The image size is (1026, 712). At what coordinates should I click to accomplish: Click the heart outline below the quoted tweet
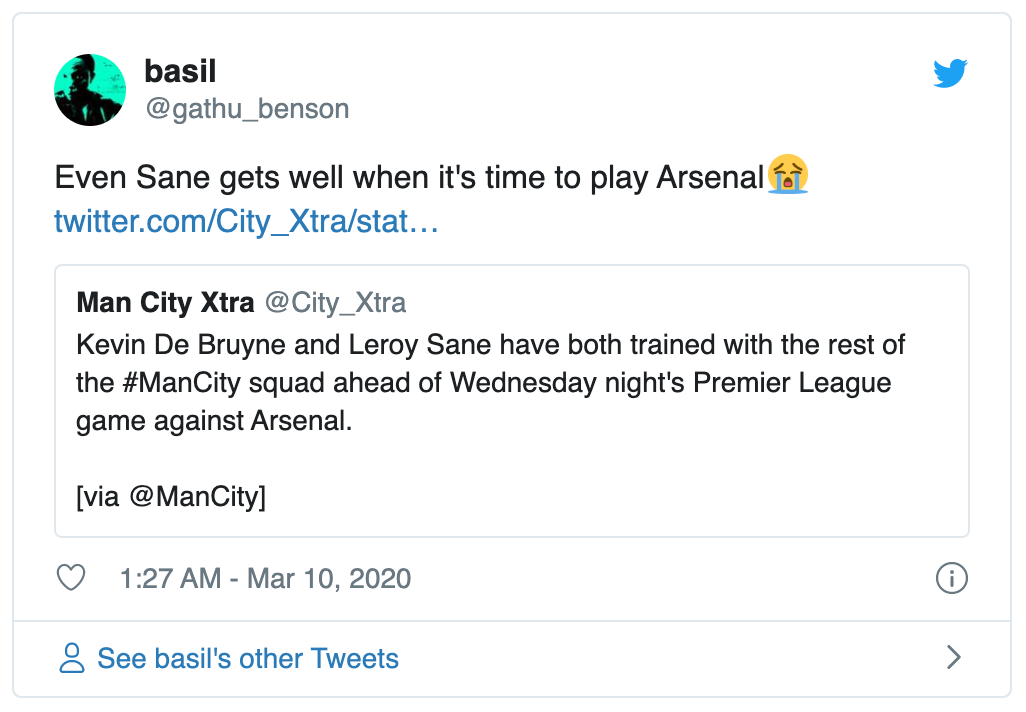tap(71, 578)
